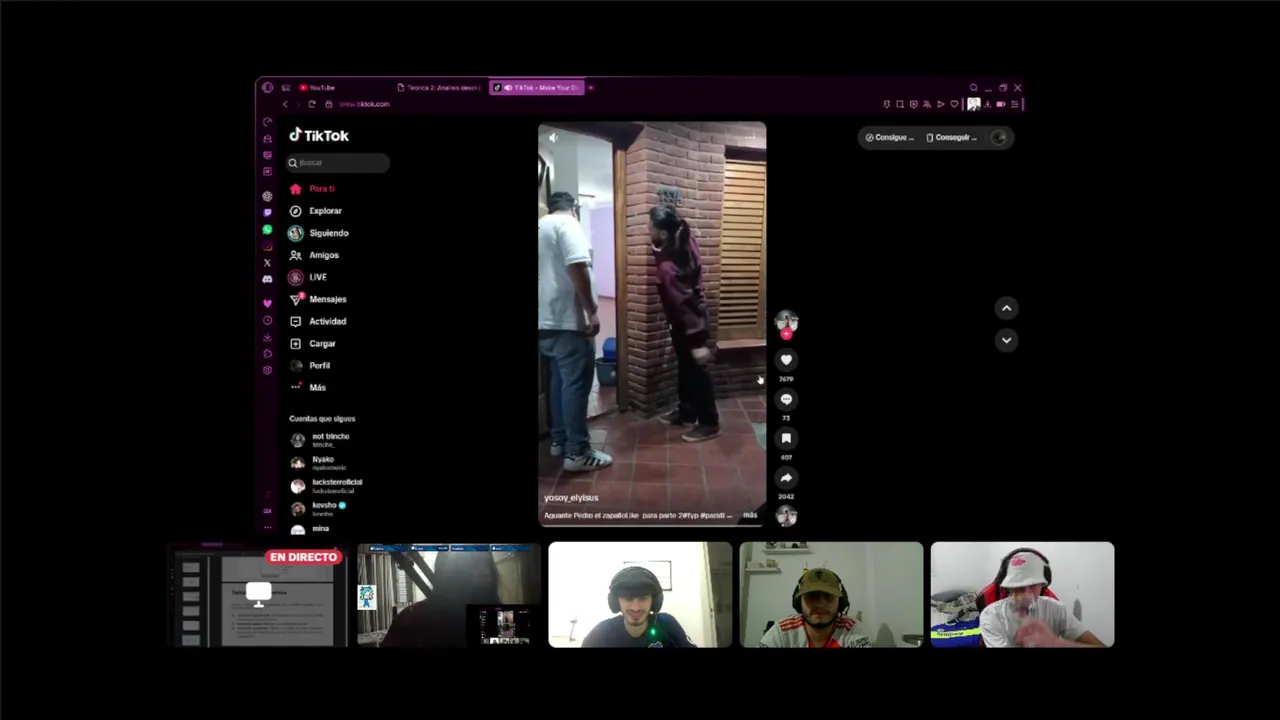
Task: Follow the creator with plus badge
Action: point(786,334)
